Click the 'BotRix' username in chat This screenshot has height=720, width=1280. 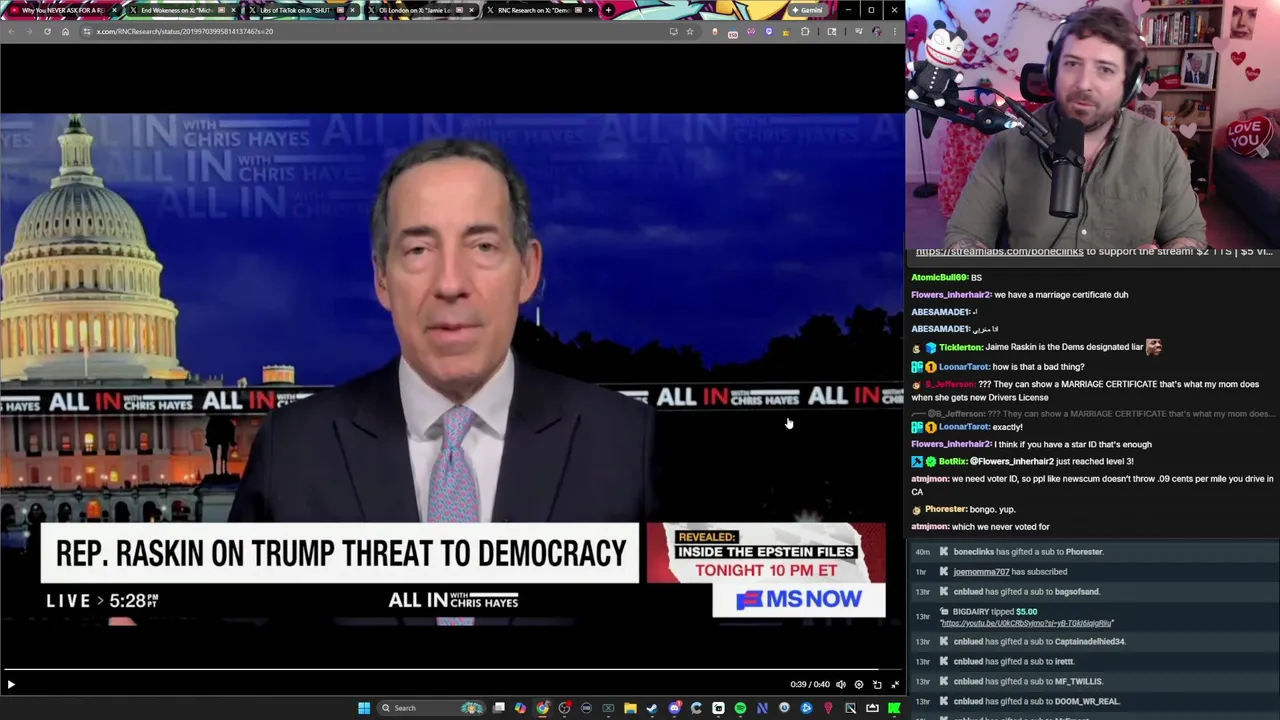[952, 462]
